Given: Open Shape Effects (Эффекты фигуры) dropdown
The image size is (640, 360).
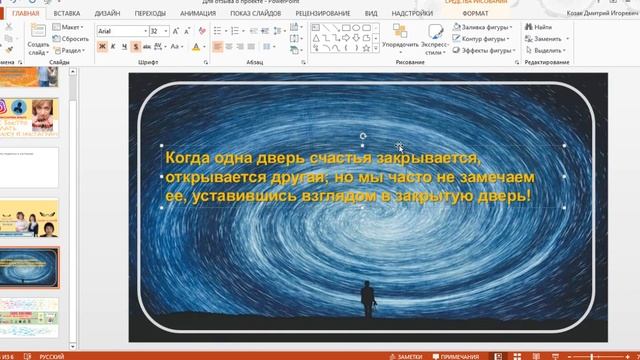Looking at the screenshot, I should click(x=484, y=51).
